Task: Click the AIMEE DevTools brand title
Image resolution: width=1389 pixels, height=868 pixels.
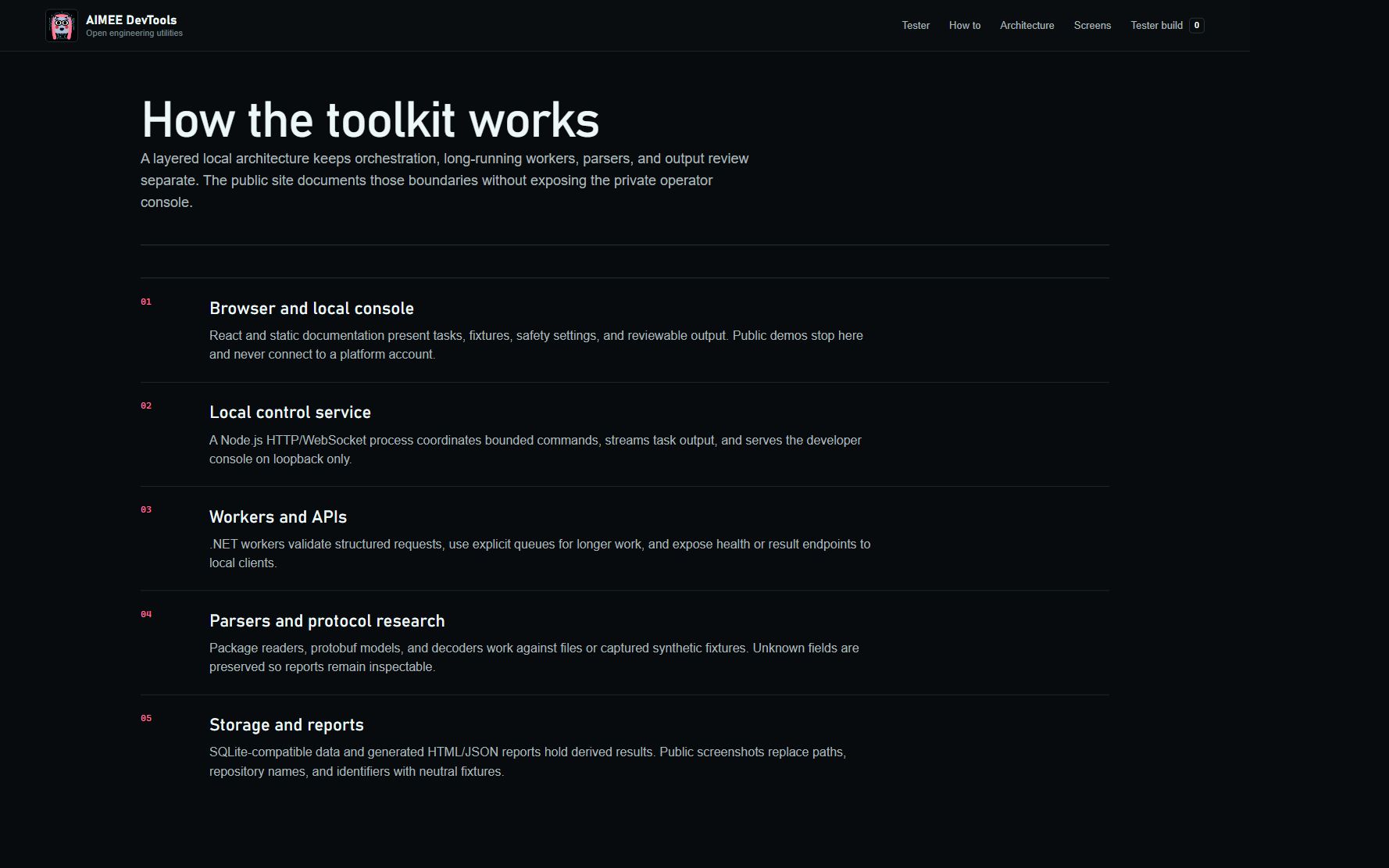Action: click(x=131, y=20)
